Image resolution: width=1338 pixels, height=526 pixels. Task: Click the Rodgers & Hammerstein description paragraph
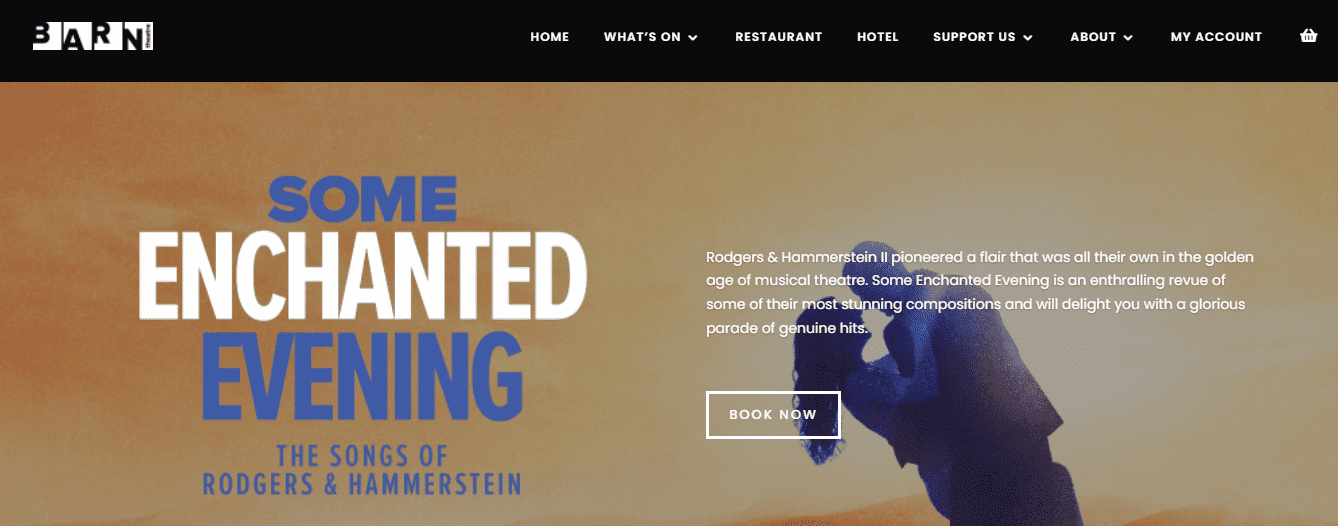[x=980, y=293]
